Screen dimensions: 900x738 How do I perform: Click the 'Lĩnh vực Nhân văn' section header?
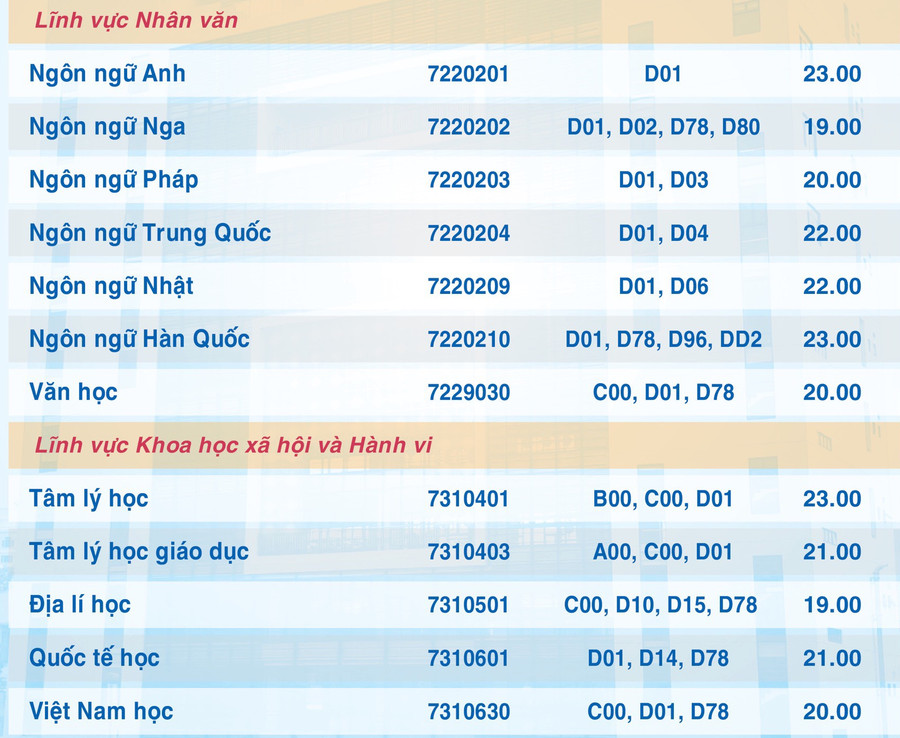tap(136, 21)
